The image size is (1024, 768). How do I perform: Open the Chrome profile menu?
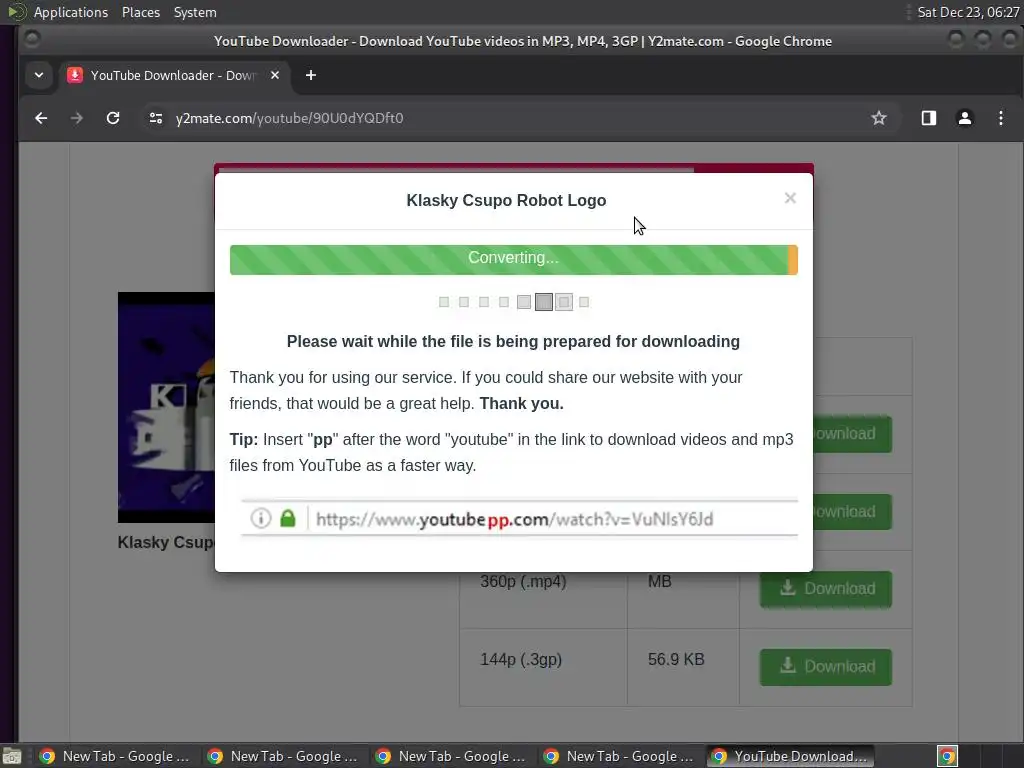point(964,118)
